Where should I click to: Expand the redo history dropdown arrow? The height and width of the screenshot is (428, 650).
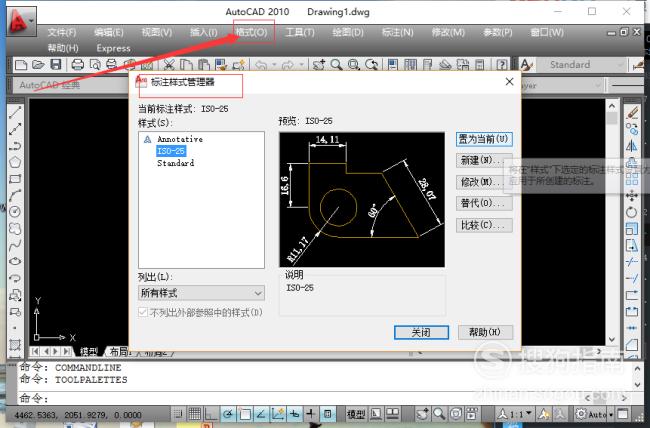302,65
